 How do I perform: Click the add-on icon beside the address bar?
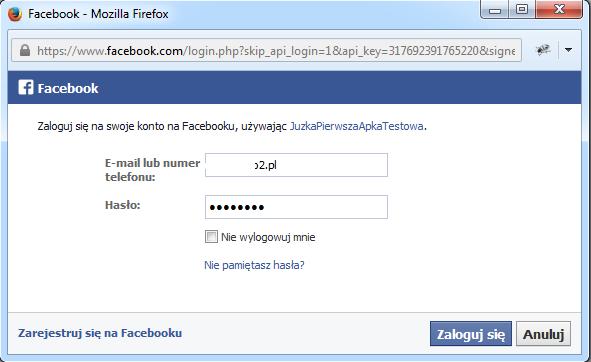543,50
